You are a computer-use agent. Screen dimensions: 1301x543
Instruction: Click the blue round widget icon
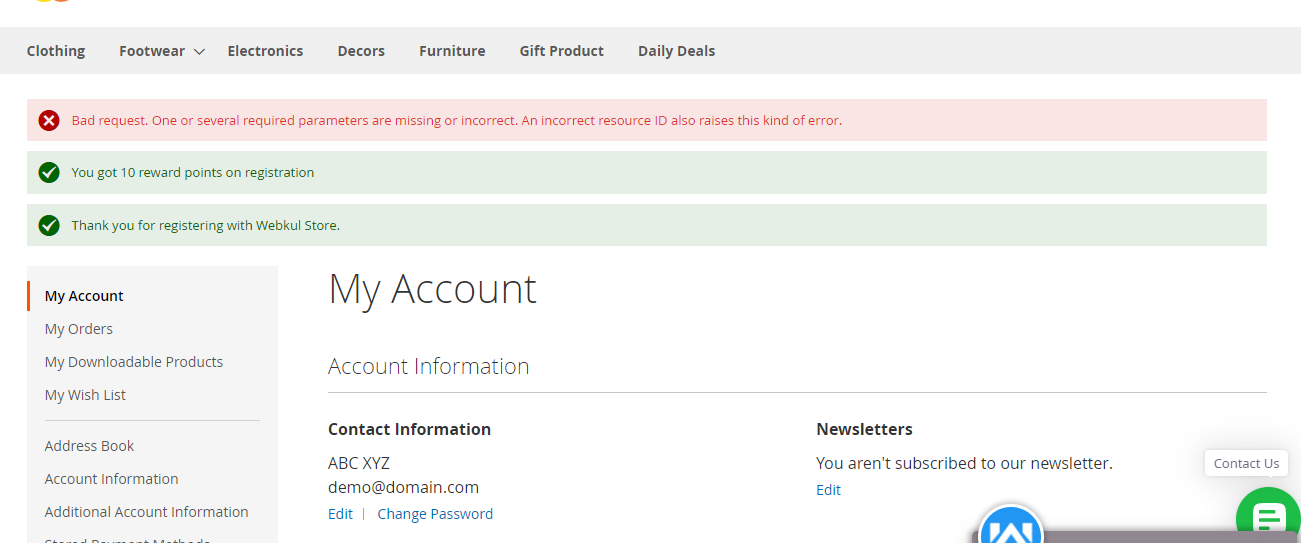click(x=1011, y=526)
